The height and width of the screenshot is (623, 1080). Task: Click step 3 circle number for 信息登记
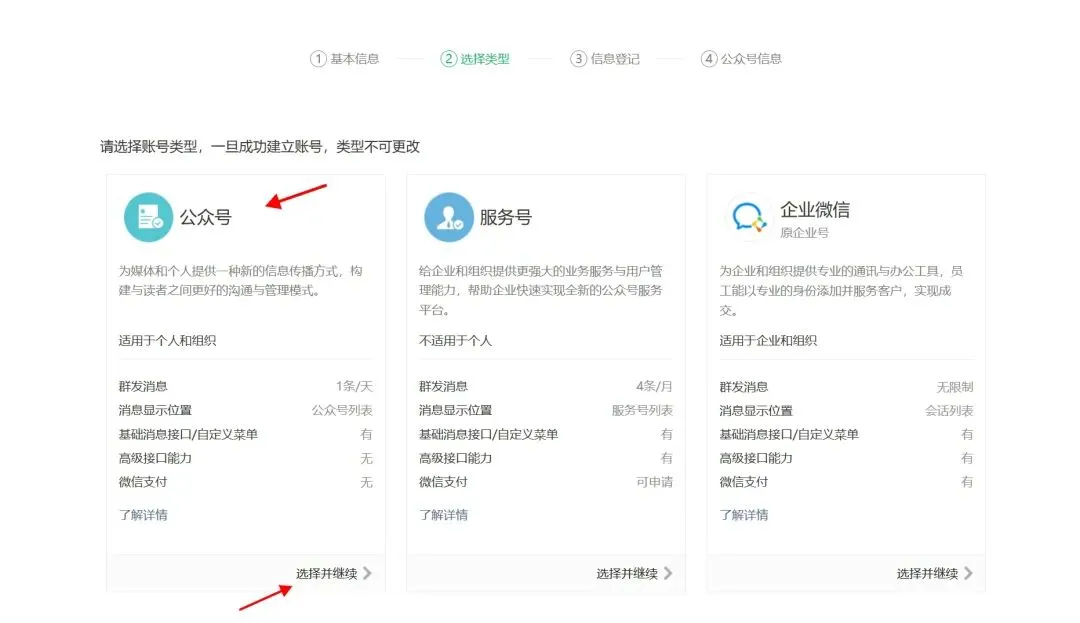pos(579,59)
